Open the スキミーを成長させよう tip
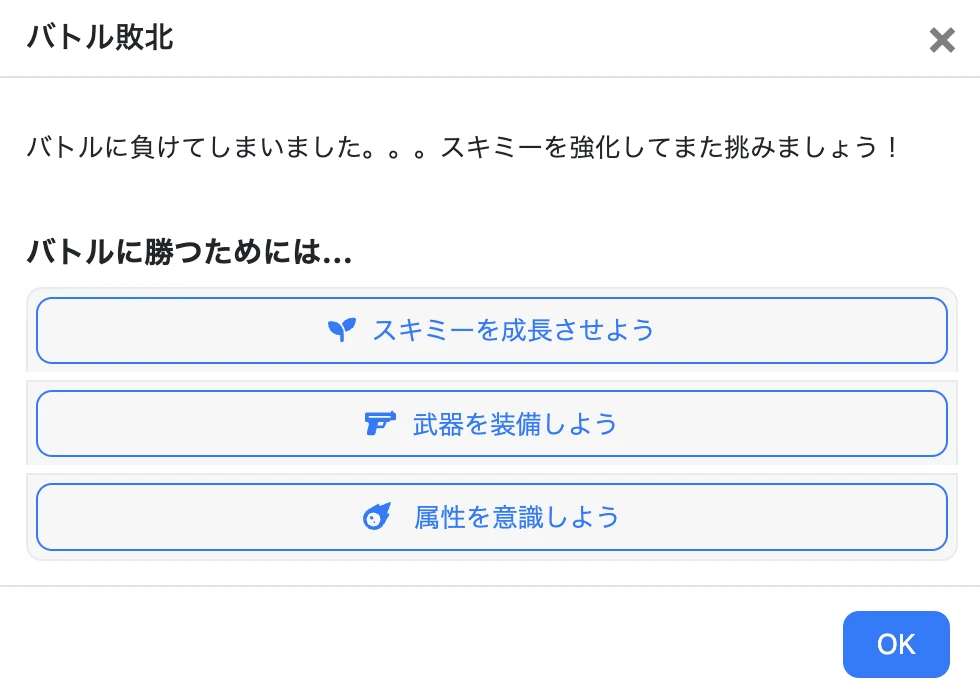980x696 pixels. (x=492, y=331)
